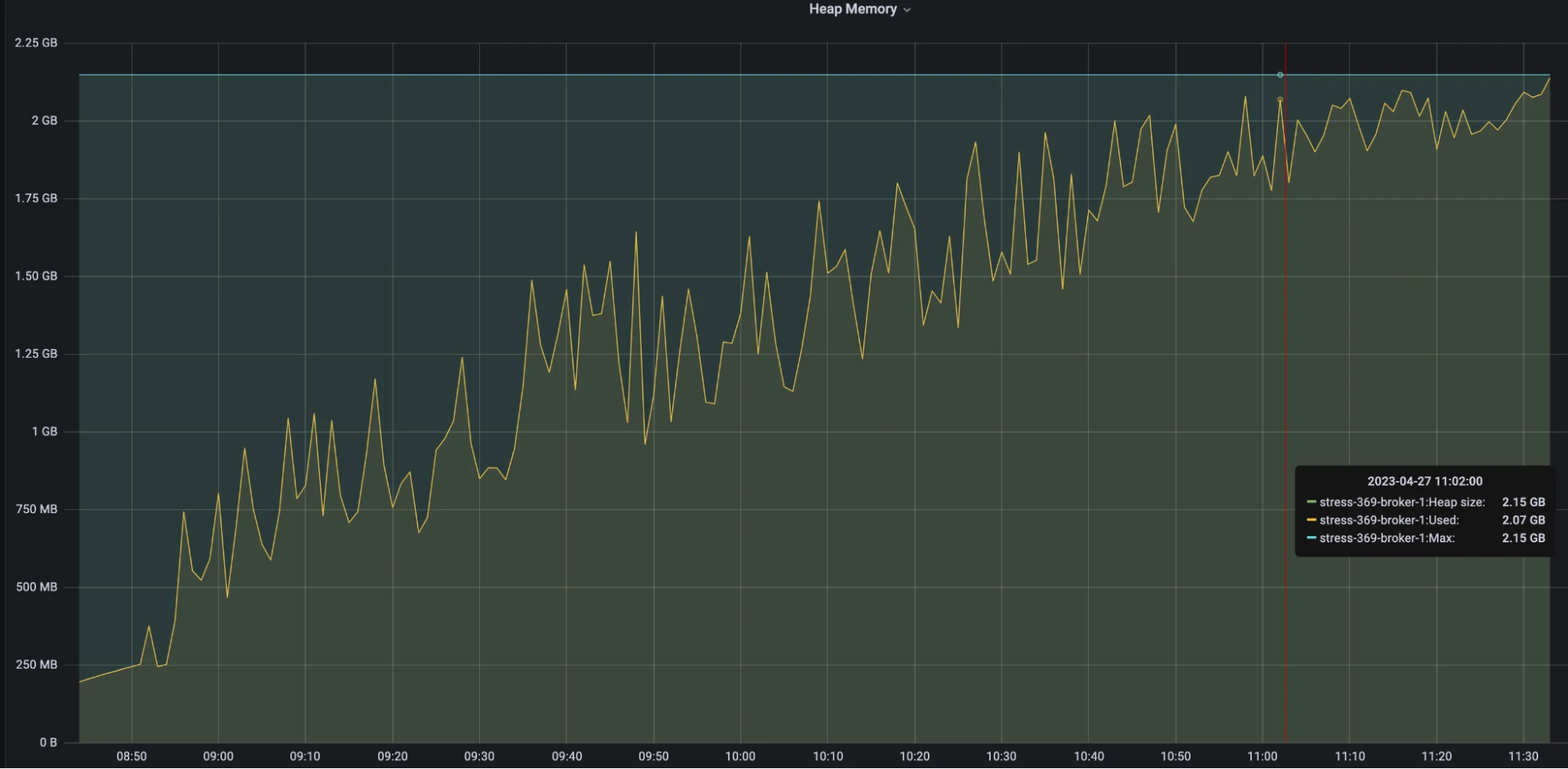Click the 500 MB y-axis label

click(x=37, y=587)
